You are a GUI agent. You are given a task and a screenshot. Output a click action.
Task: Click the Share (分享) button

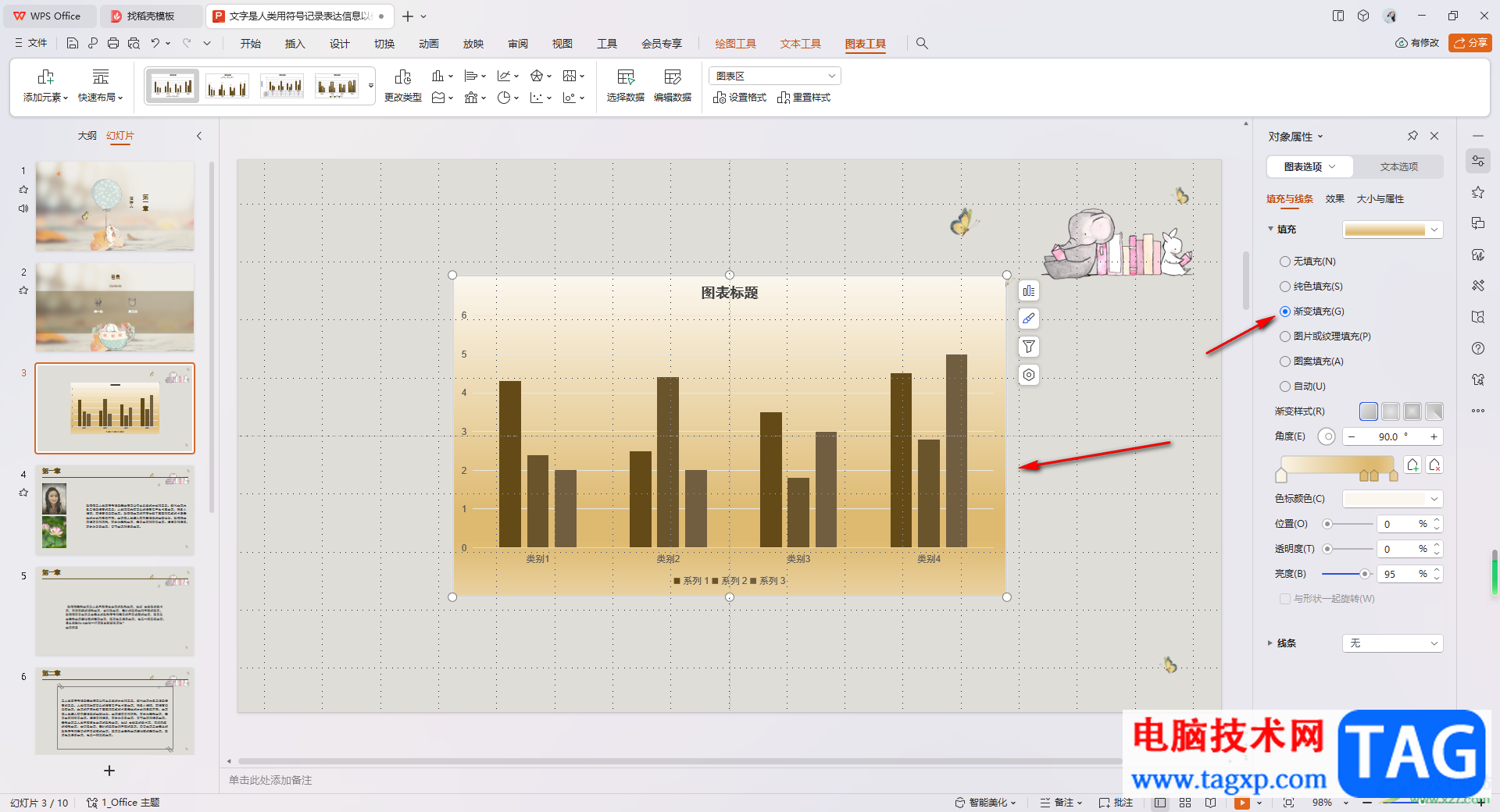(x=1470, y=43)
